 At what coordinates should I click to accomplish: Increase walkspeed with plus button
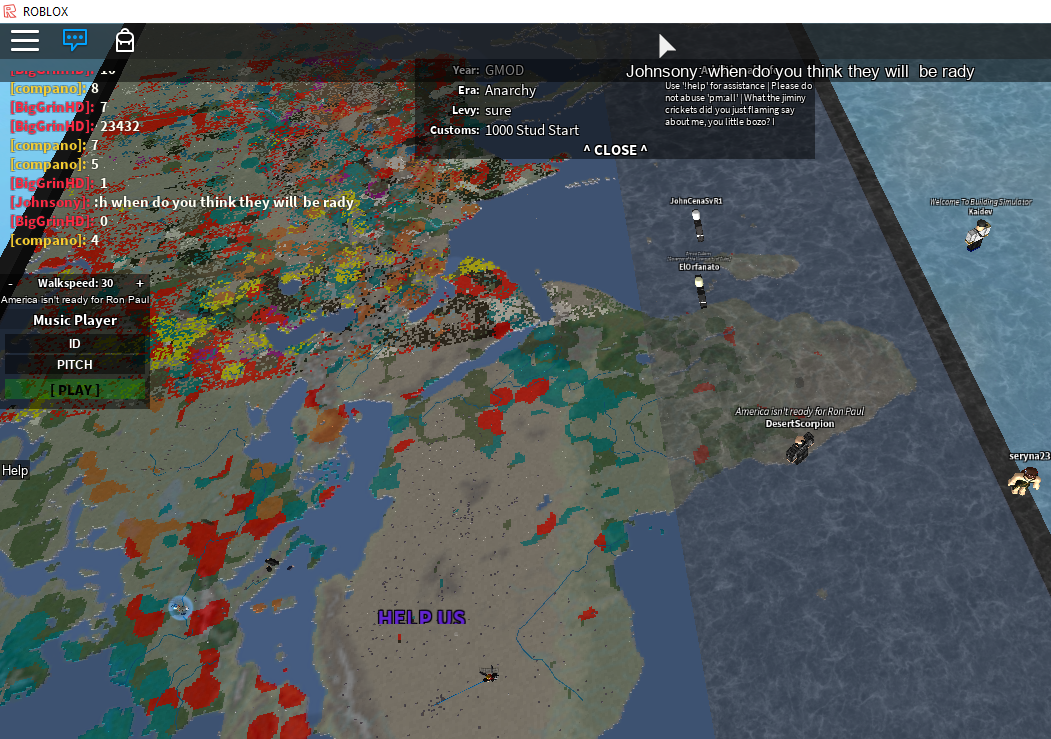coord(139,283)
